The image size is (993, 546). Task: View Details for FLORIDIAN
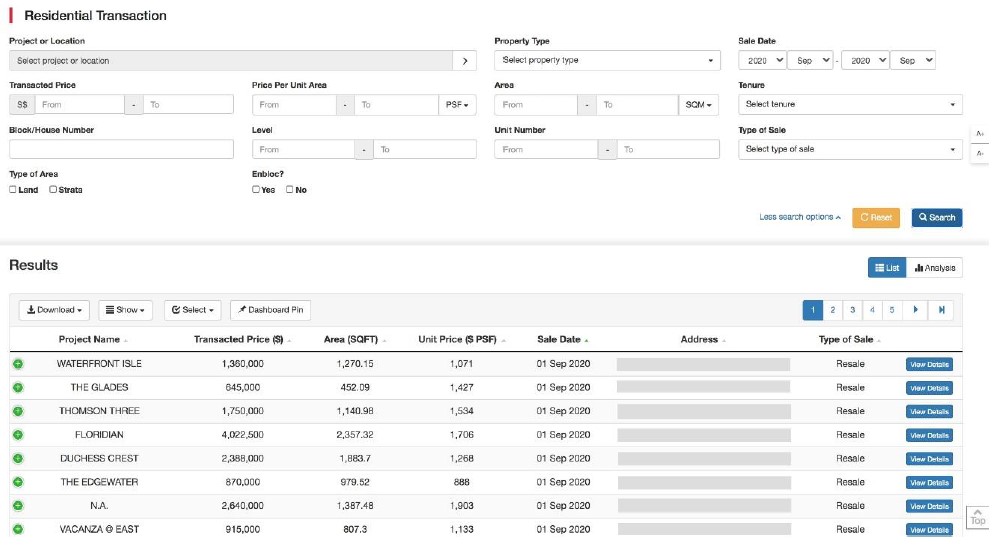point(929,435)
